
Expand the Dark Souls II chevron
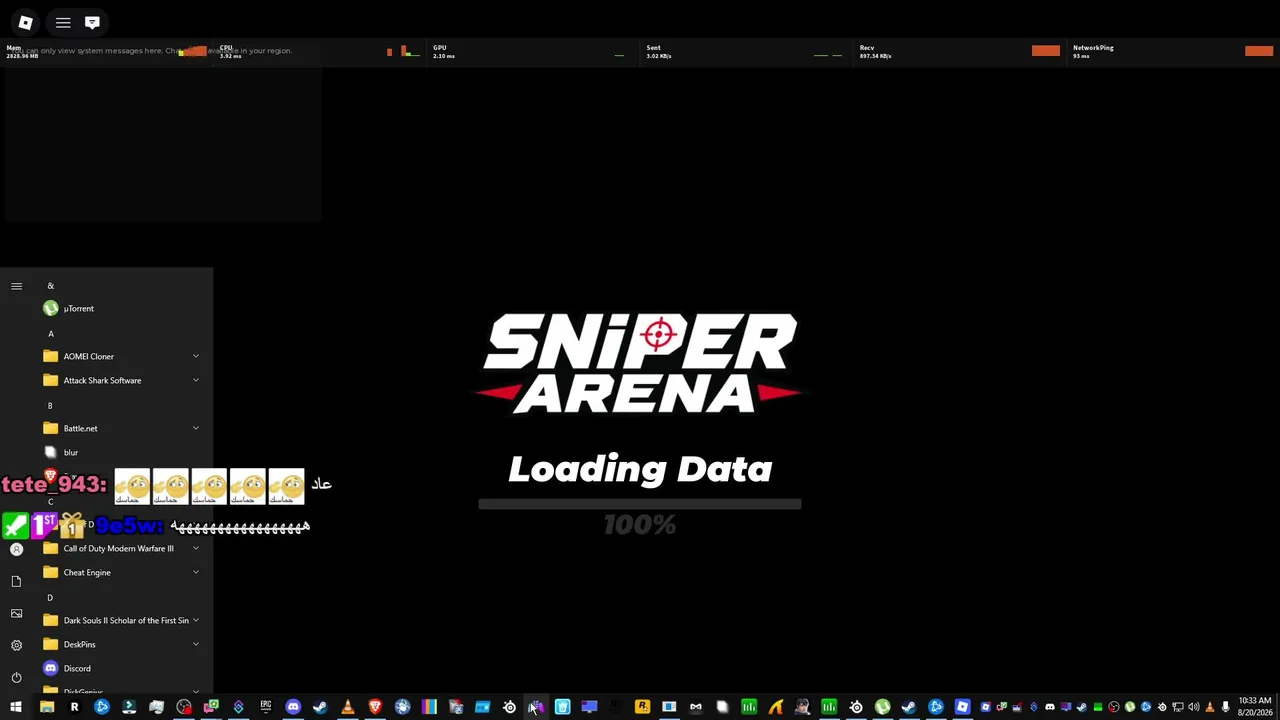pos(196,620)
